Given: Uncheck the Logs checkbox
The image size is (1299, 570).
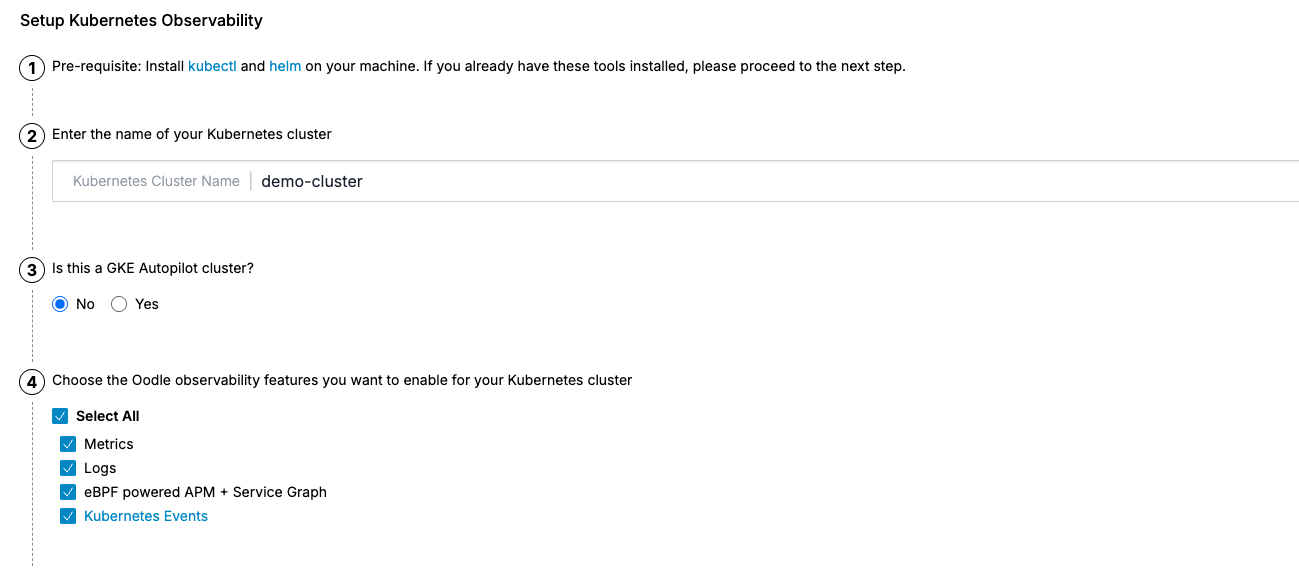Looking at the screenshot, I should 68,468.
